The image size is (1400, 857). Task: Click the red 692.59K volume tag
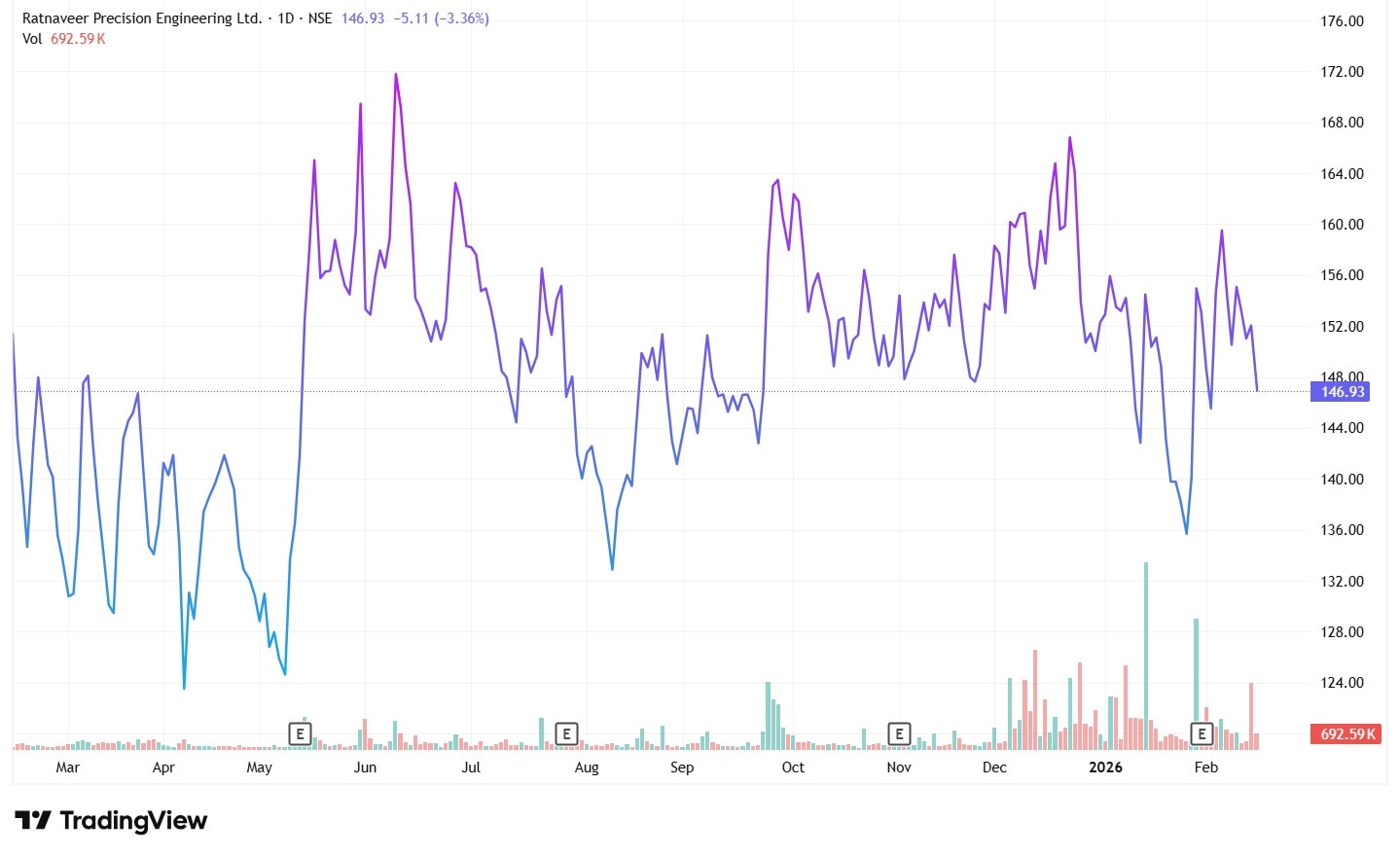pyautogui.click(x=1346, y=734)
